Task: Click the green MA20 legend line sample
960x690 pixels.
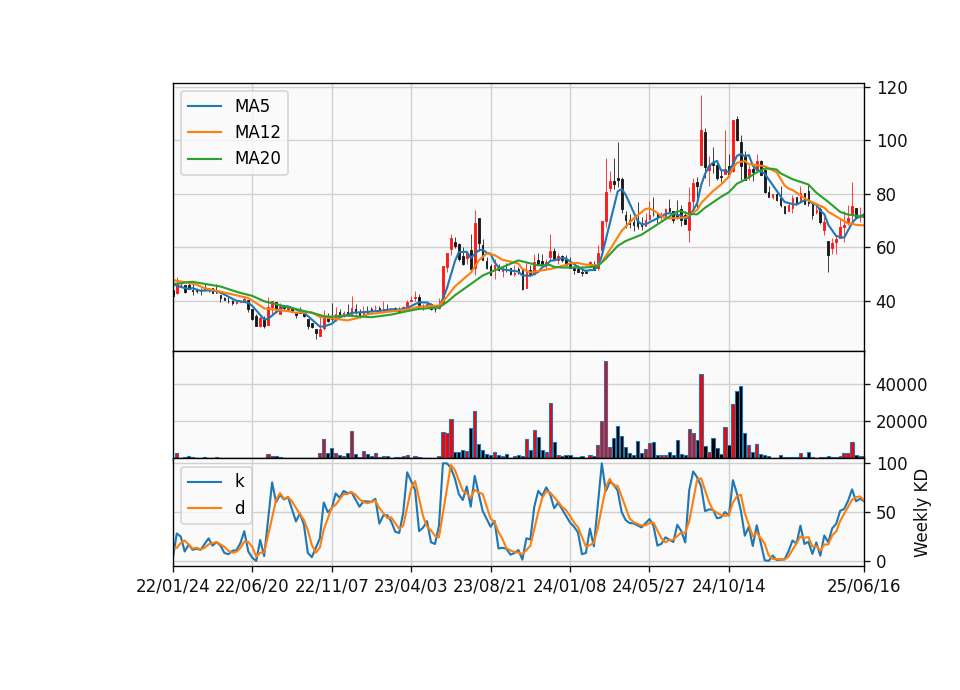Action: click(x=204, y=159)
